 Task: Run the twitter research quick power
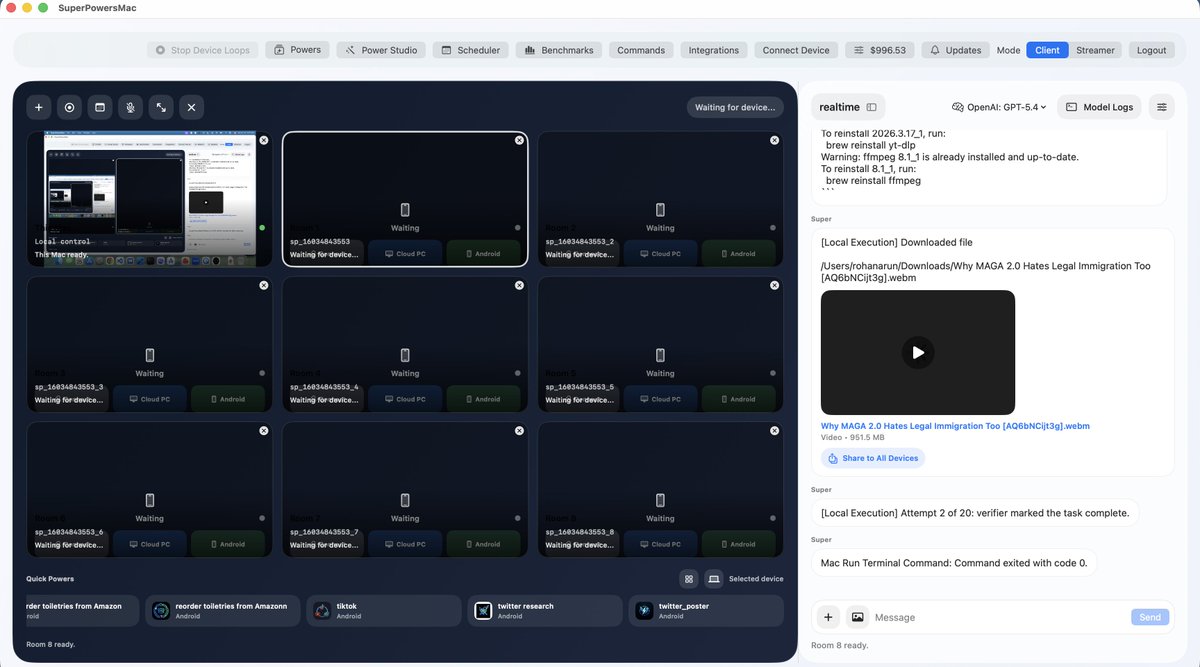(545, 611)
